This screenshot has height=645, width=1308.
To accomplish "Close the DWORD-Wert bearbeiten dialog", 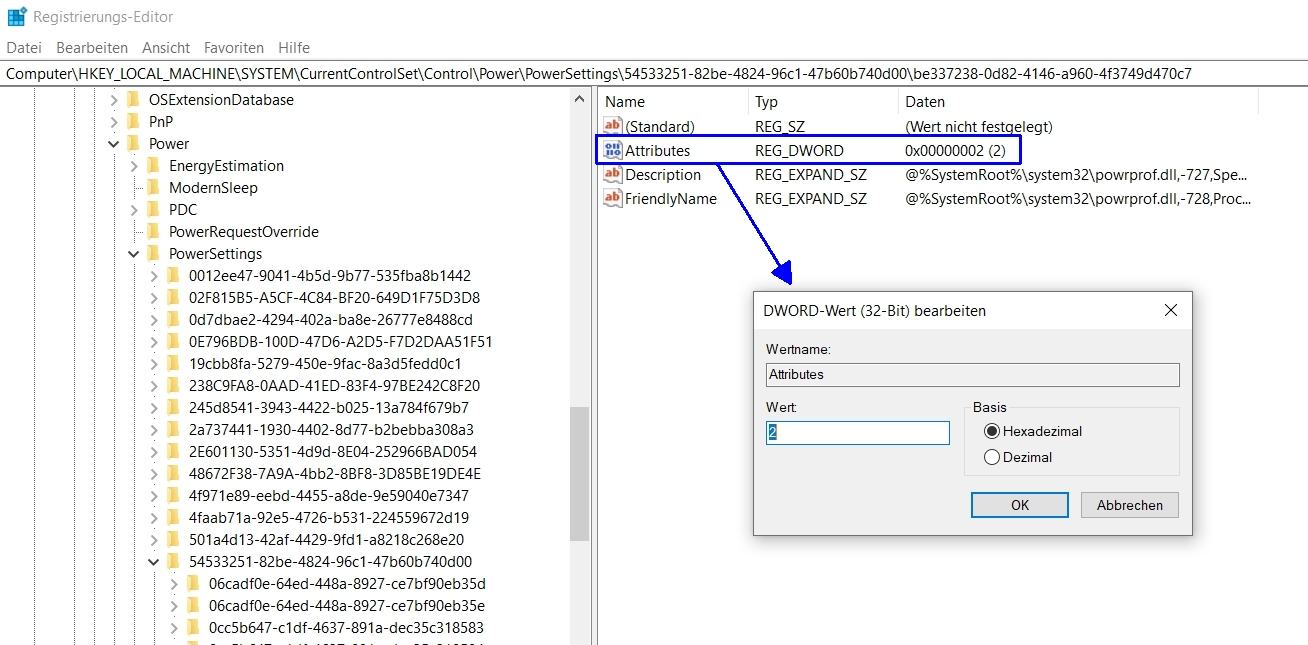I will click(x=1171, y=311).
